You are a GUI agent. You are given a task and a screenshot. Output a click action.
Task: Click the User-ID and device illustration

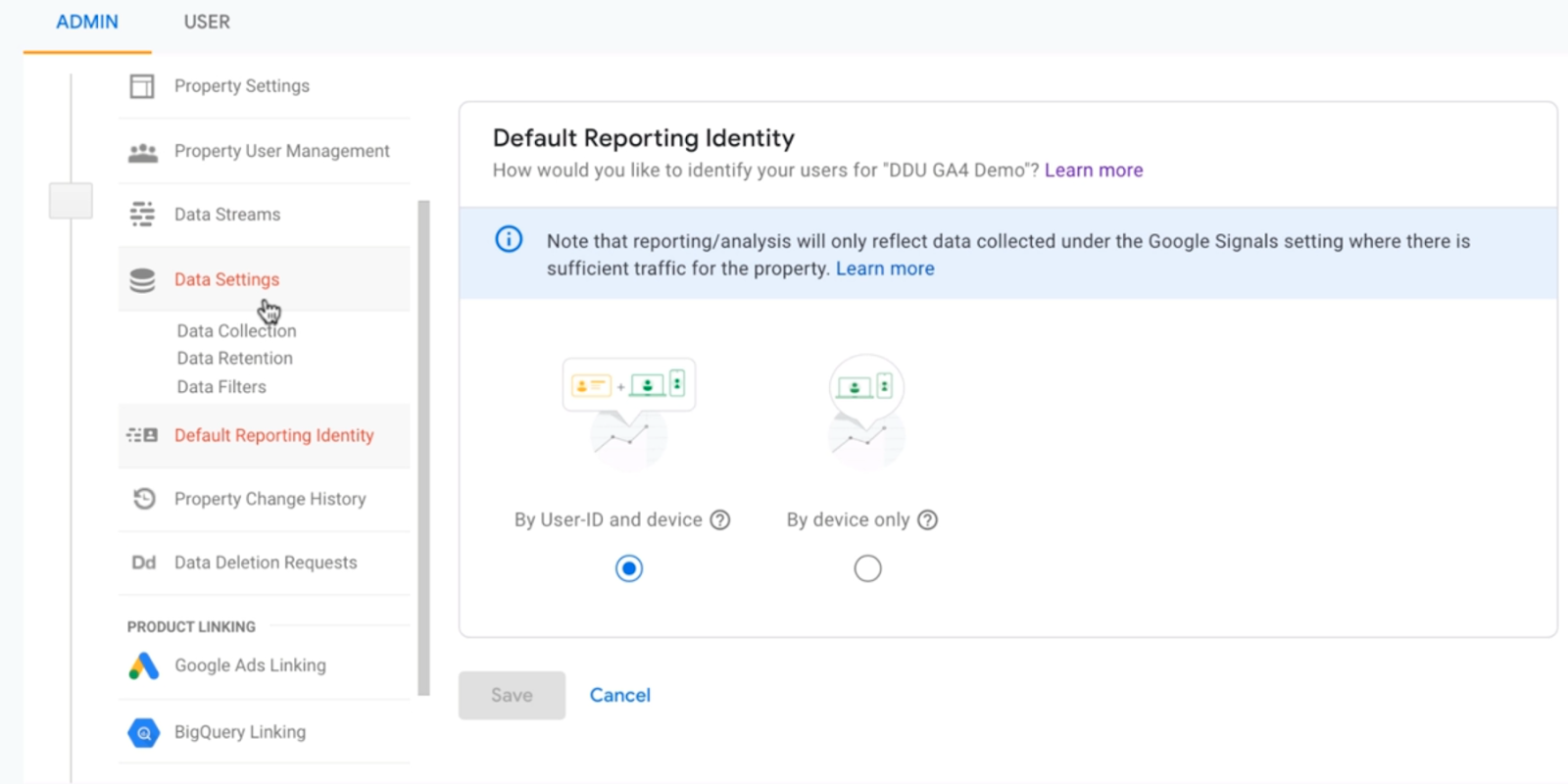click(x=629, y=413)
